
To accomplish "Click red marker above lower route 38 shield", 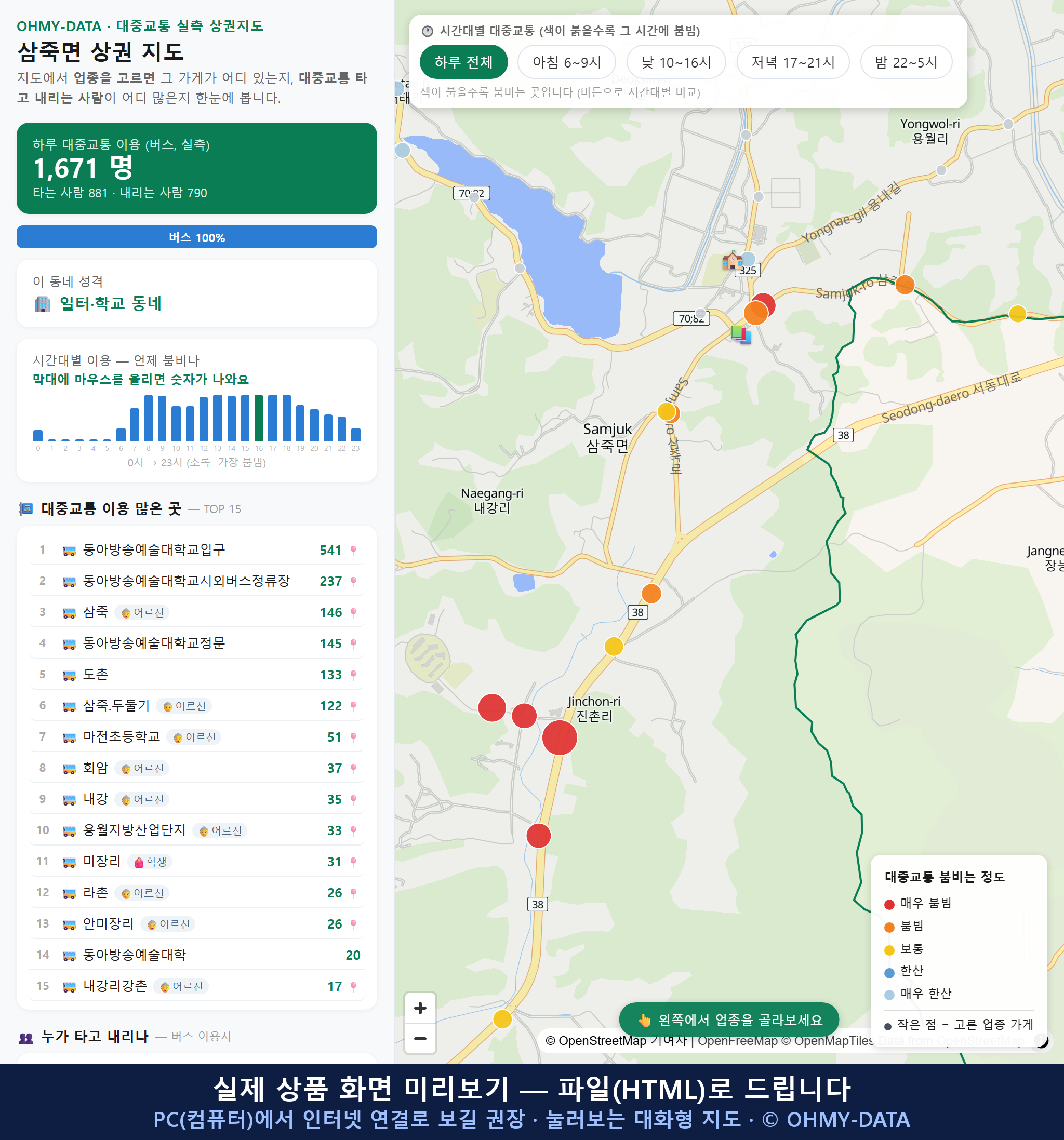I will pyautogui.click(x=539, y=836).
